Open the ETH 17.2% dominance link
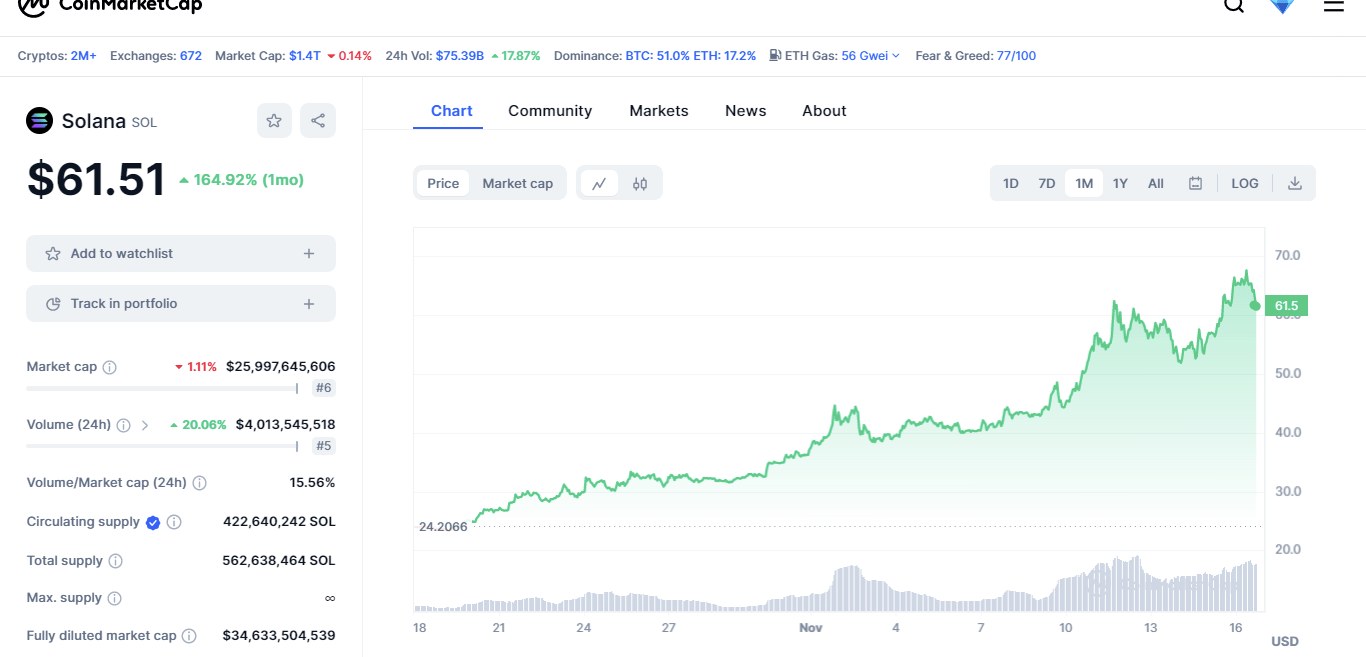 [x=725, y=56]
